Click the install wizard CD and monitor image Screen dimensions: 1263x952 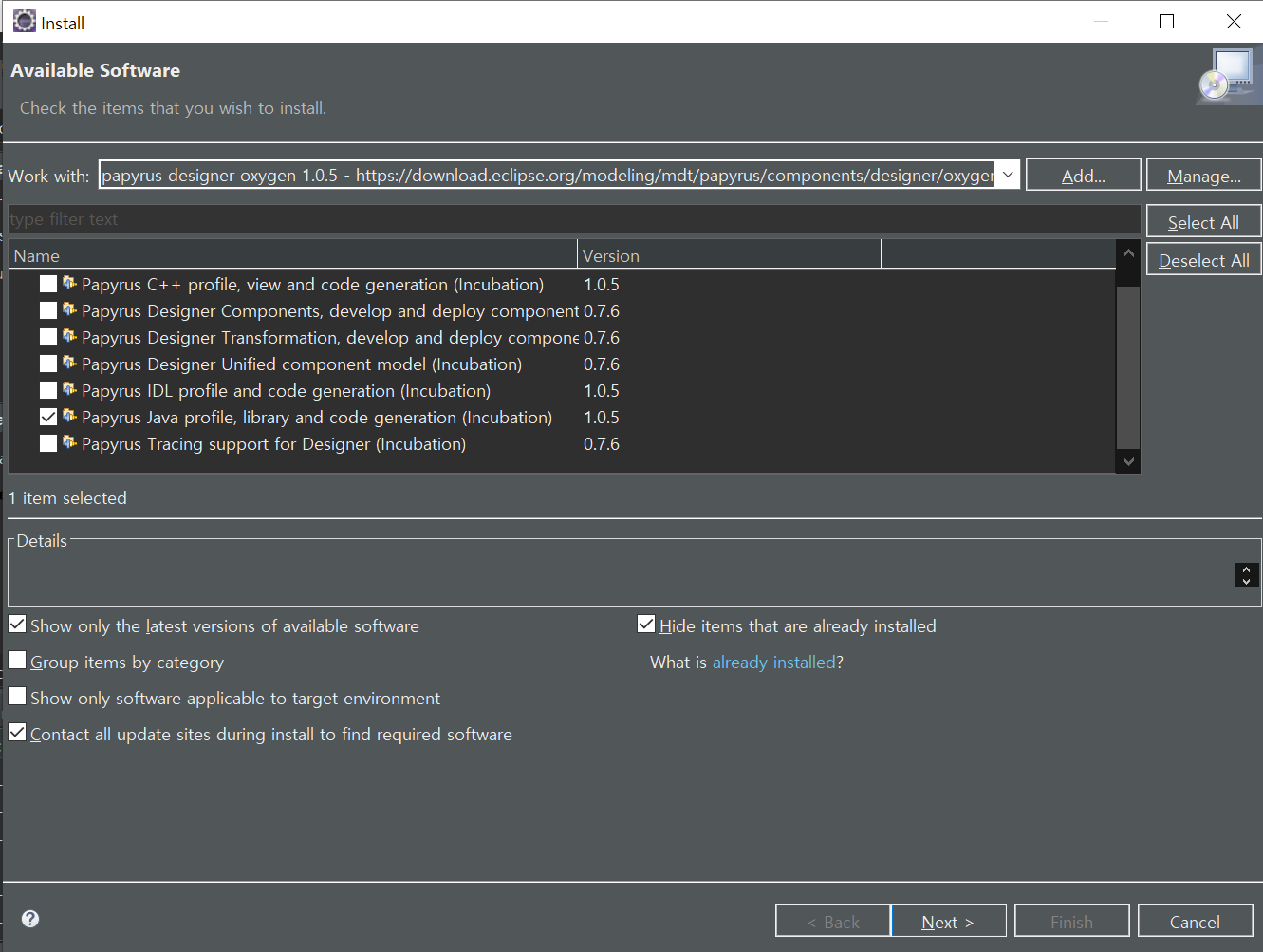click(x=1227, y=76)
